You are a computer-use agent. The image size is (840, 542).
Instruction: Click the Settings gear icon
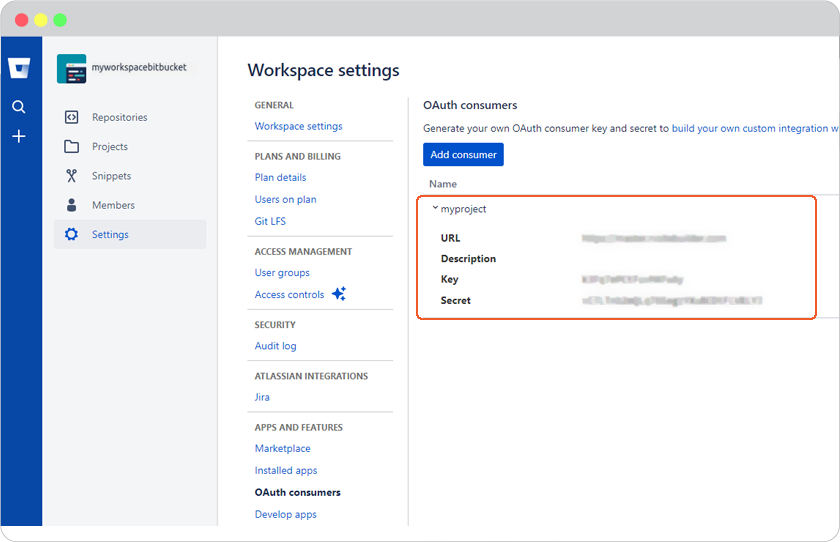pyautogui.click(x=71, y=234)
